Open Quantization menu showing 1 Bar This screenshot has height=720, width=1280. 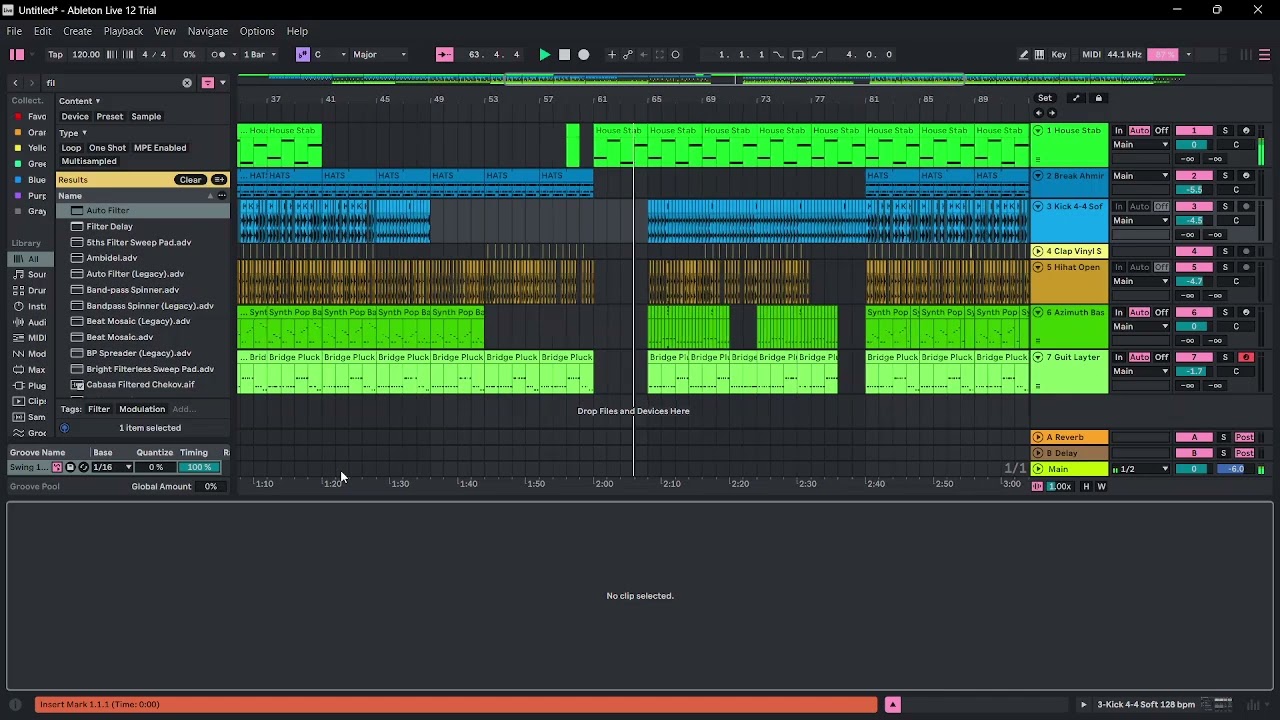point(259,55)
